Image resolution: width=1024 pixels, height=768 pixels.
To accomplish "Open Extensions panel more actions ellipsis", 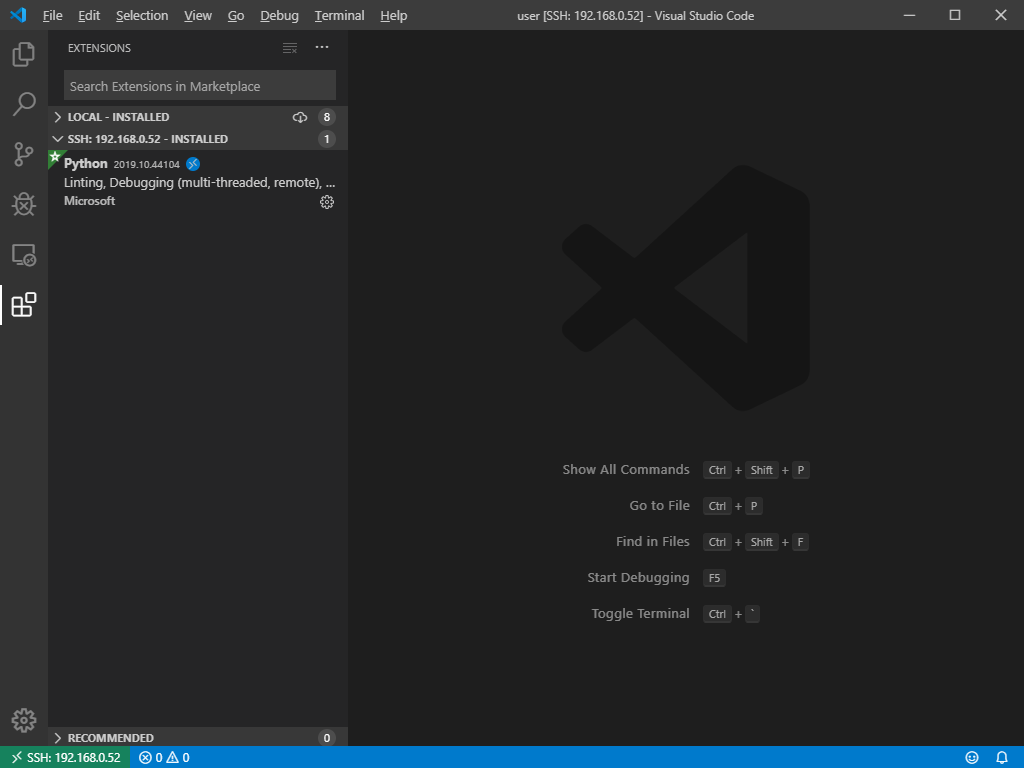I will coord(322,47).
